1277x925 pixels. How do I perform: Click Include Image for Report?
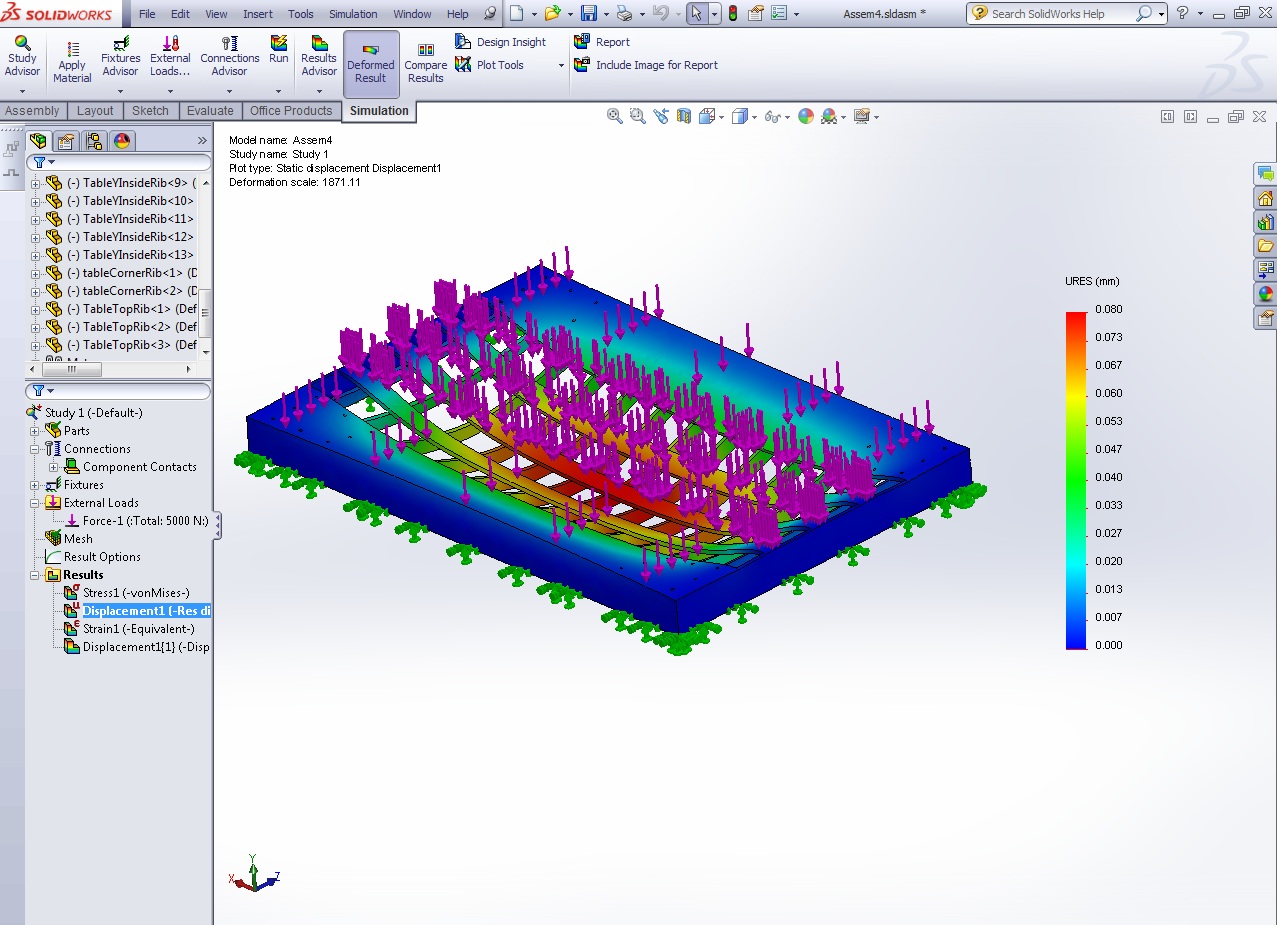(x=656, y=65)
